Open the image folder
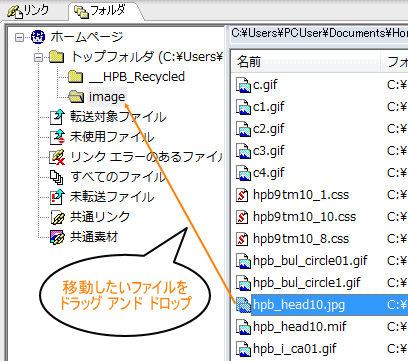Screen dimensions: 408x361 (107, 97)
